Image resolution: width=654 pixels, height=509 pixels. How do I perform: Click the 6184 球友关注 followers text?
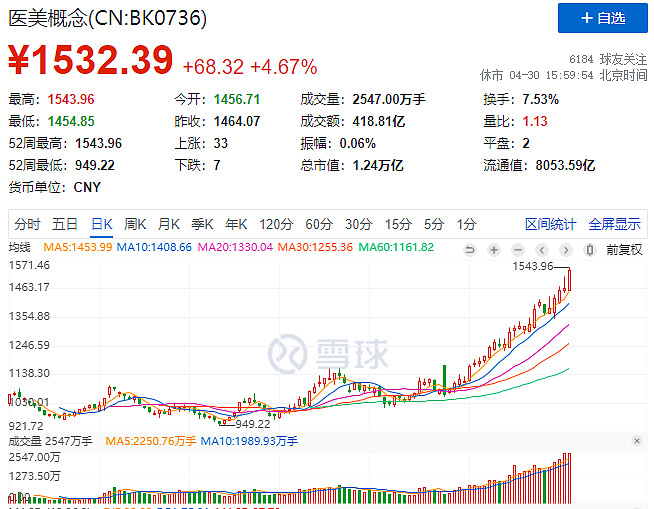[x=608, y=59]
